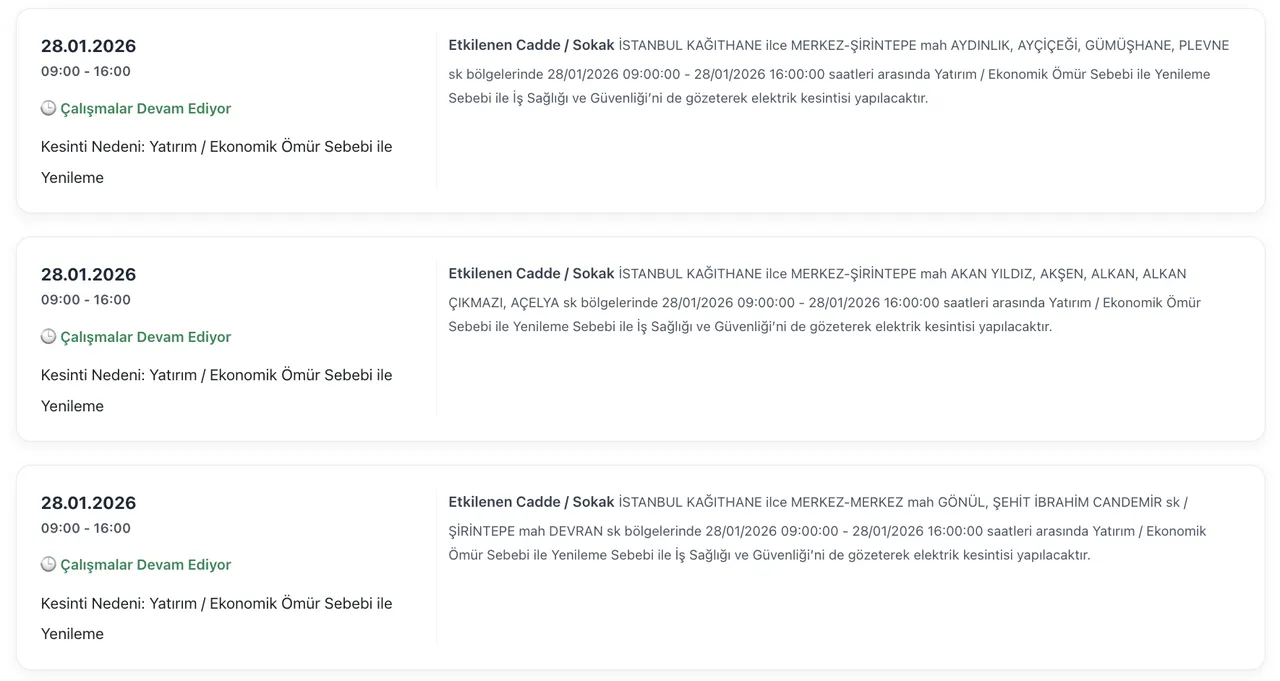Click the bold "Etkilenen Cadde / Sokak" label in the bottom card
This screenshot has width=1280, height=681.
[x=531, y=502]
